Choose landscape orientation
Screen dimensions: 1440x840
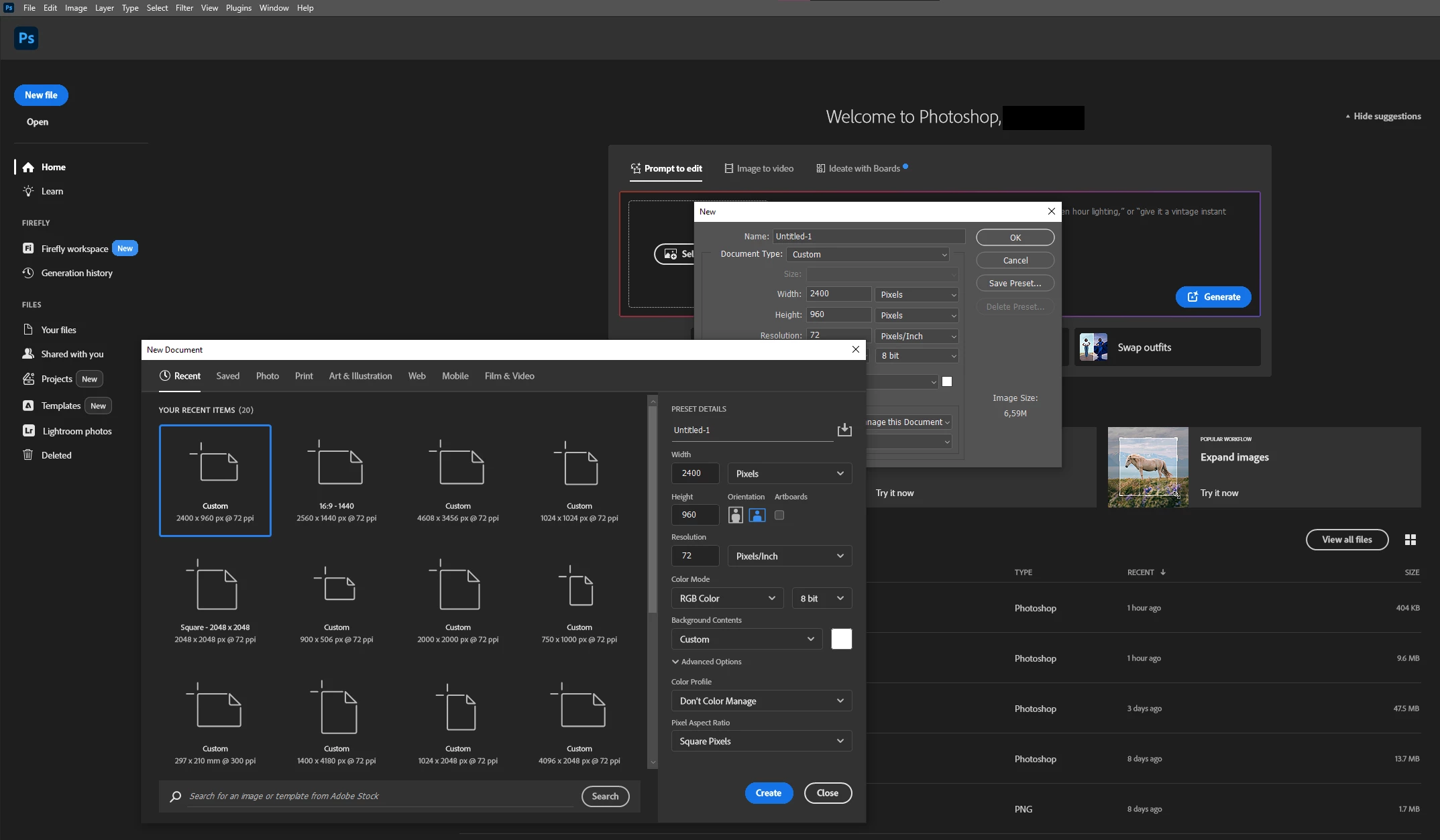pyautogui.click(x=757, y=515)
